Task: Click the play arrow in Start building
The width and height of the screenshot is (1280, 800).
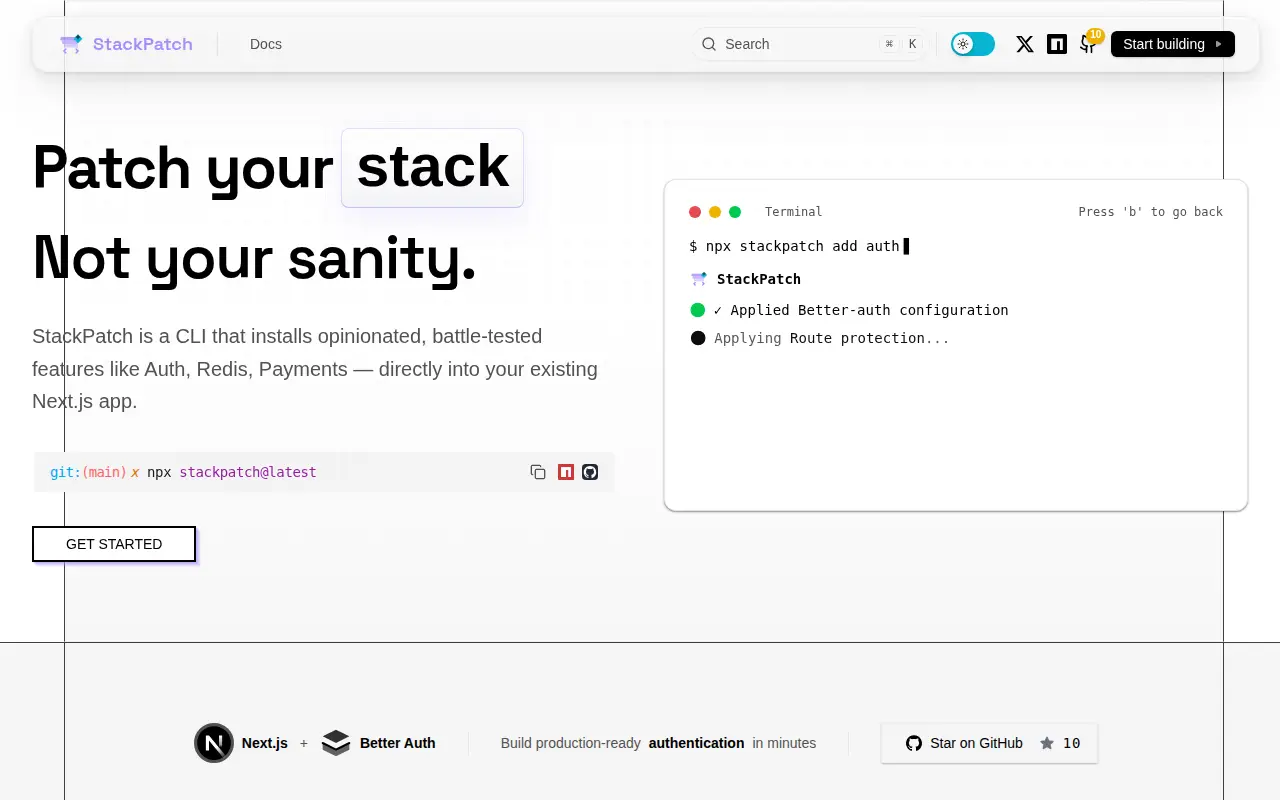Action: pyautogui.click(x=1218, y=44)
